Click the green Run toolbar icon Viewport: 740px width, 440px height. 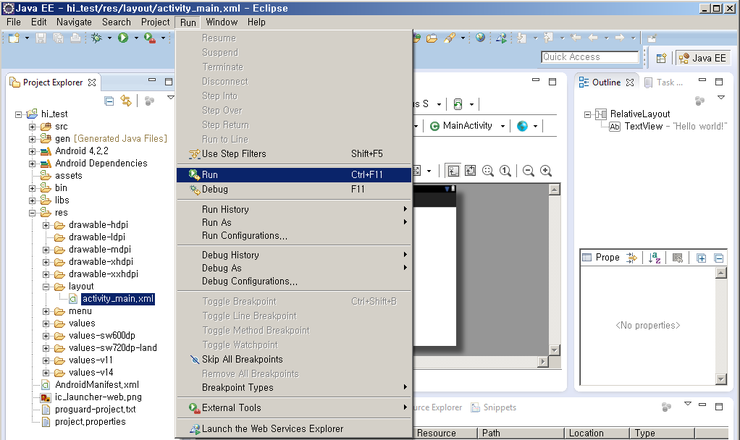[123, 38]
